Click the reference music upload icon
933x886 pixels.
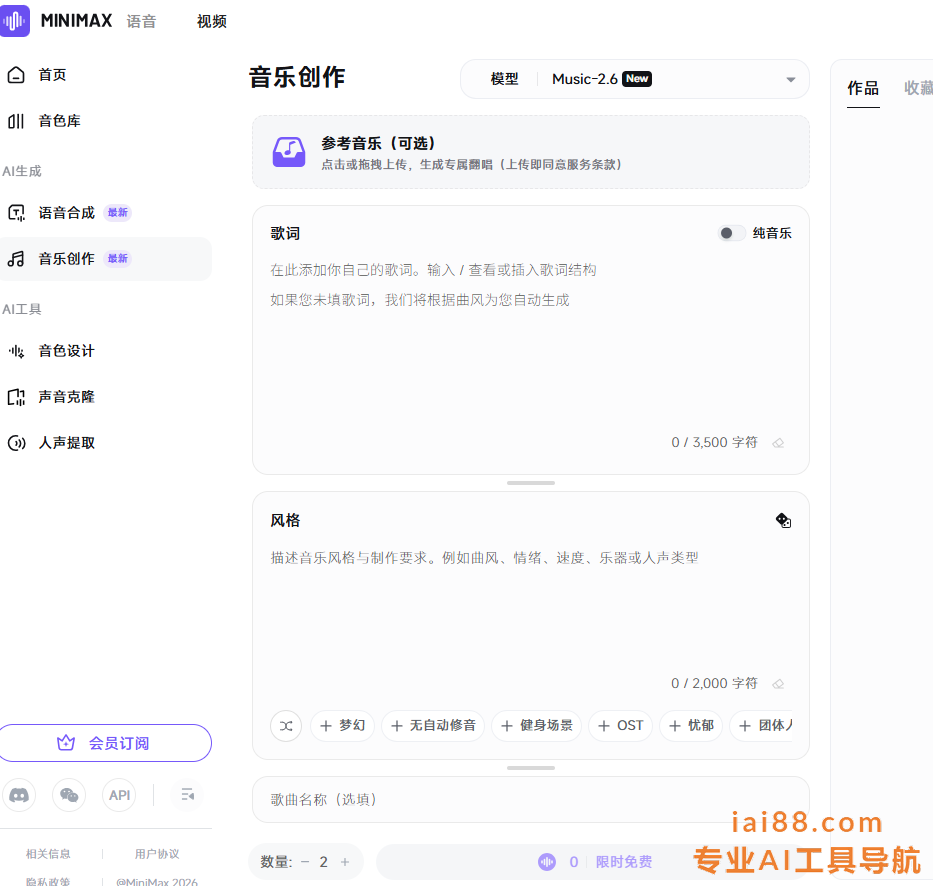289,152
